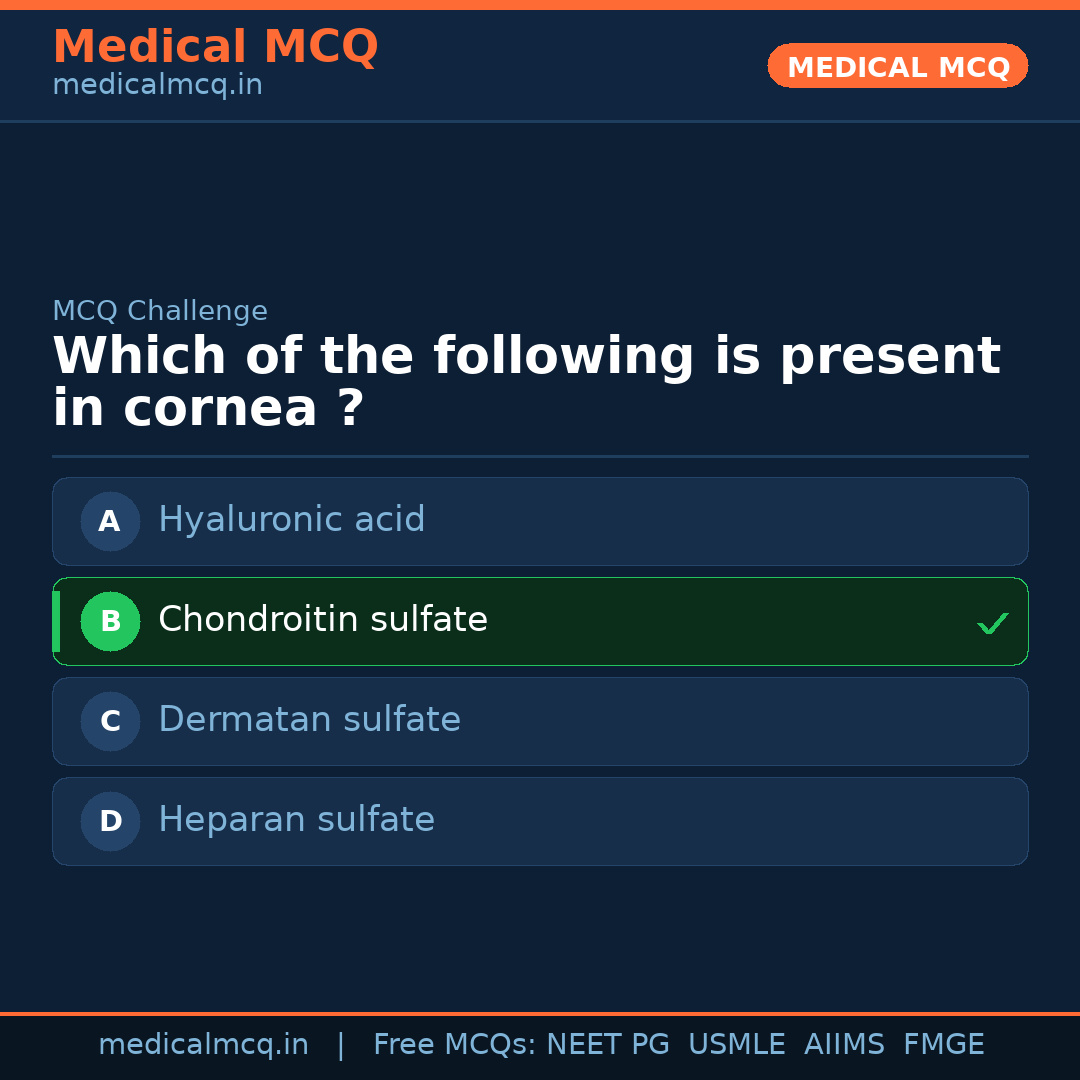The width and height of the screenshot is (1080, 1080).
Task: Open the NEET PG section in footer
Action: click(607, 1044)
